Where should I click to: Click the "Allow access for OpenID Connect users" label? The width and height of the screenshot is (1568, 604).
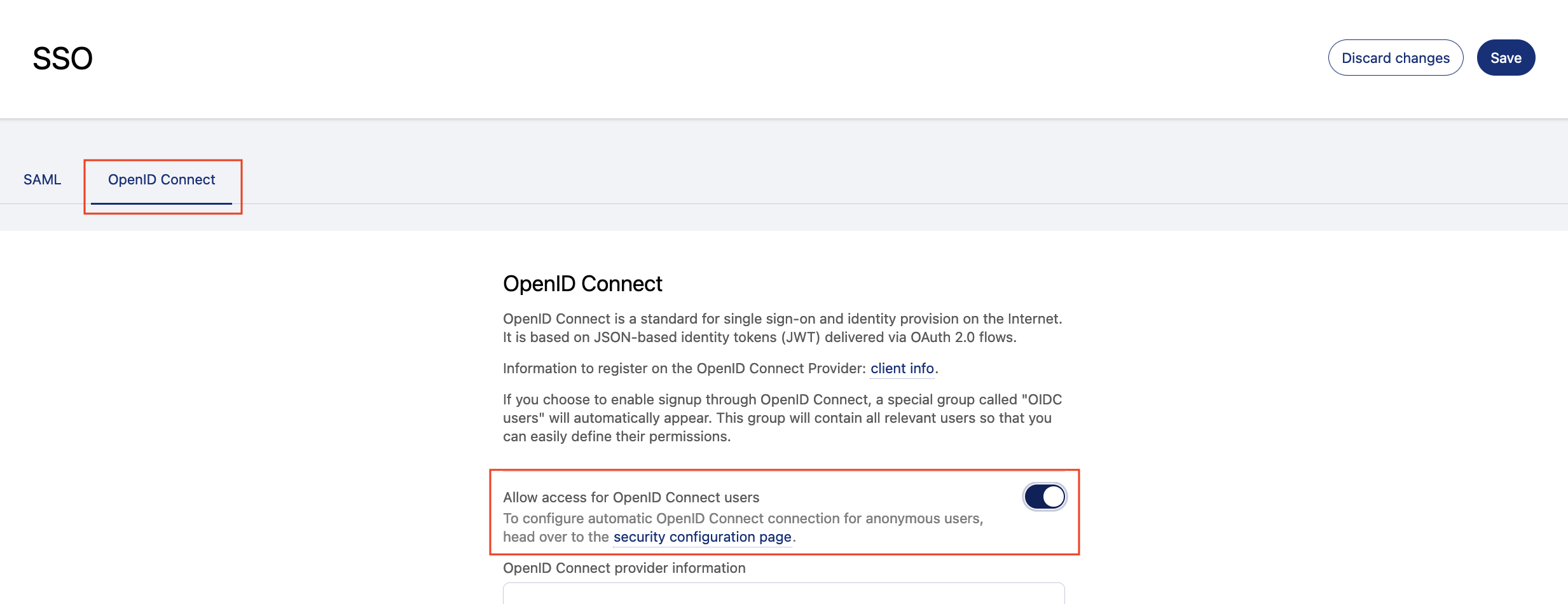631,497
